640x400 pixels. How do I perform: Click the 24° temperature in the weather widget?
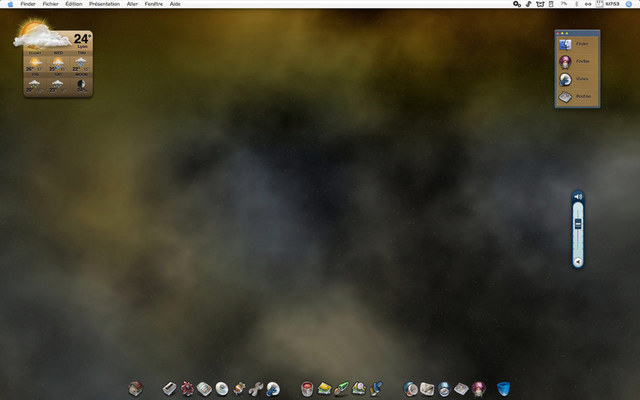82,38
